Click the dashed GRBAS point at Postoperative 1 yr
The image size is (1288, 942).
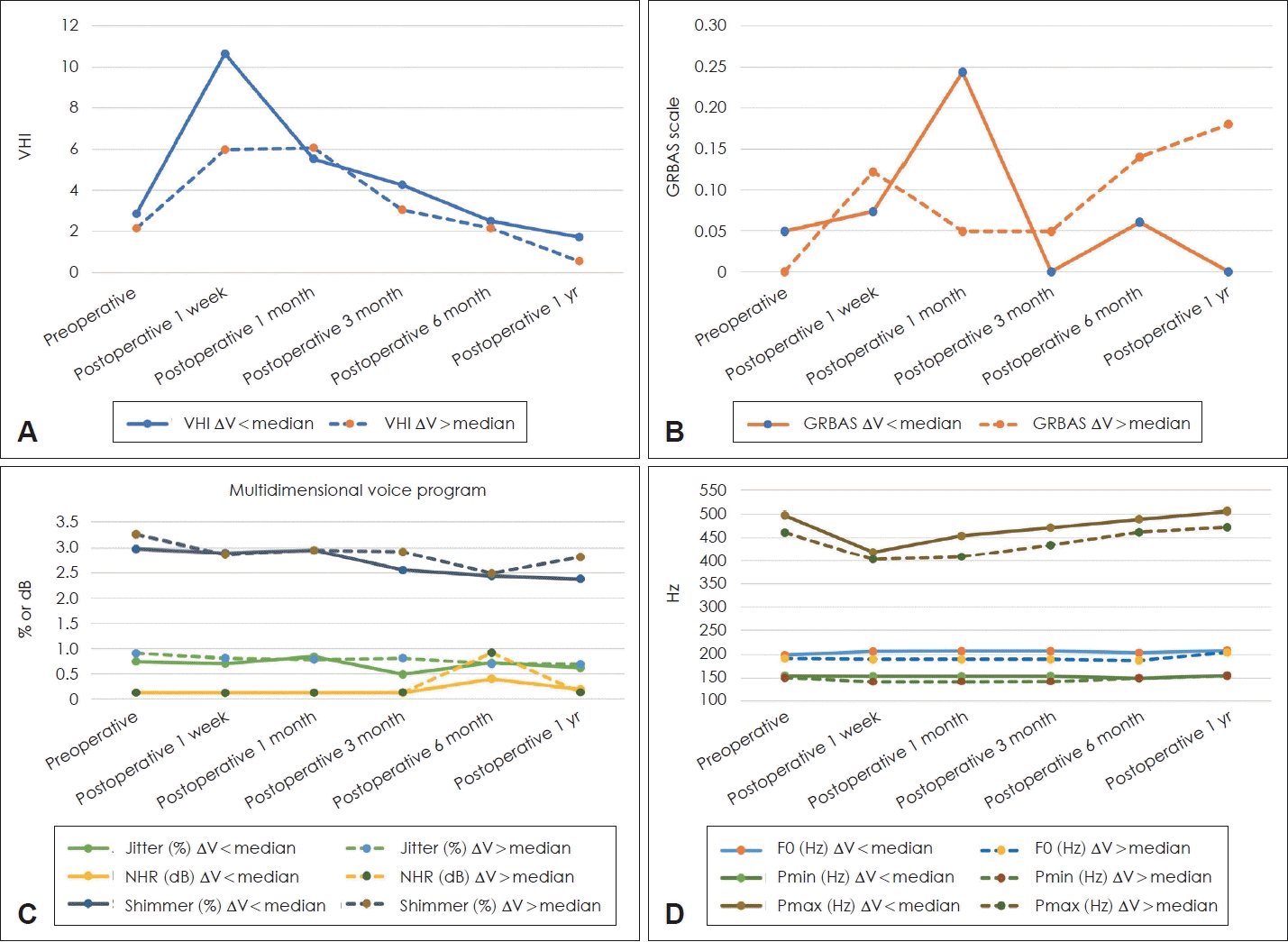point(1228,124)
